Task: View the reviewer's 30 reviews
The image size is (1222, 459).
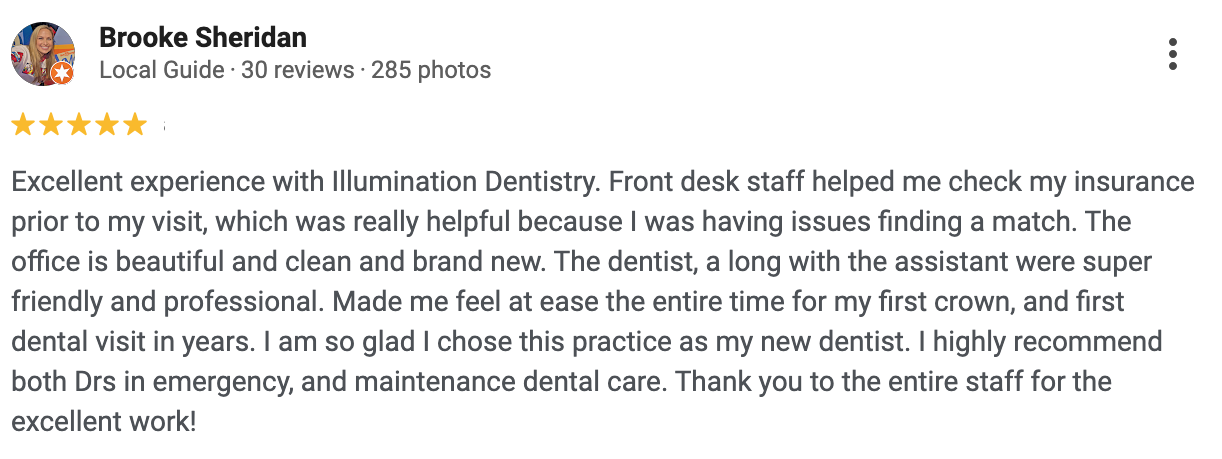Action: 298,71
